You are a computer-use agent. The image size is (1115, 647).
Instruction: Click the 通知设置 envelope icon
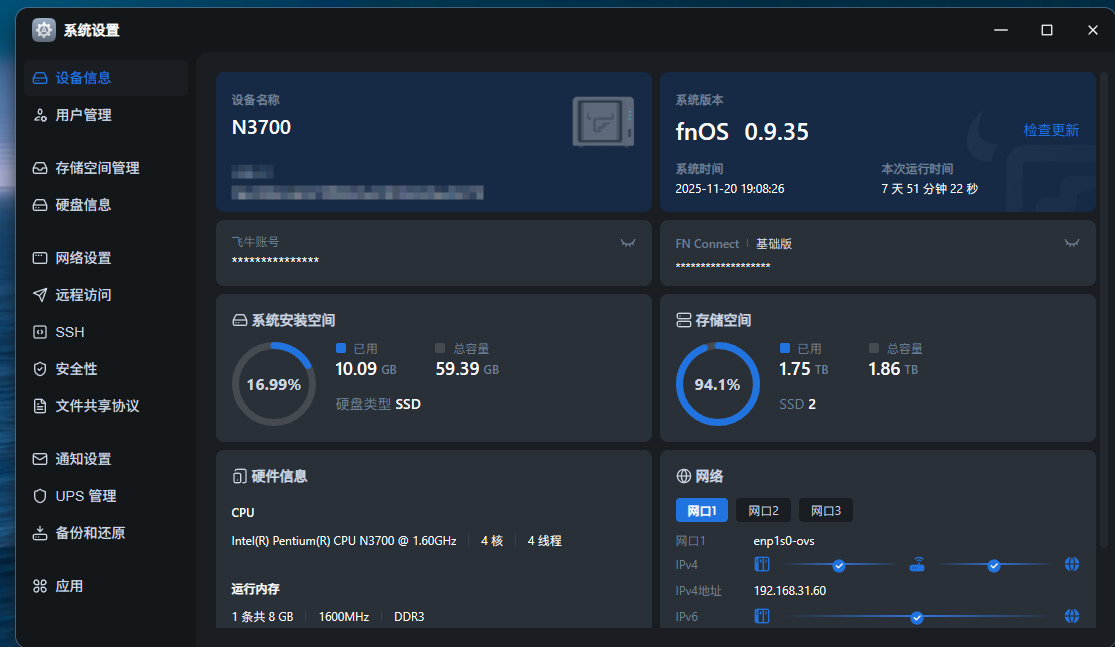[x=40, y=459]
